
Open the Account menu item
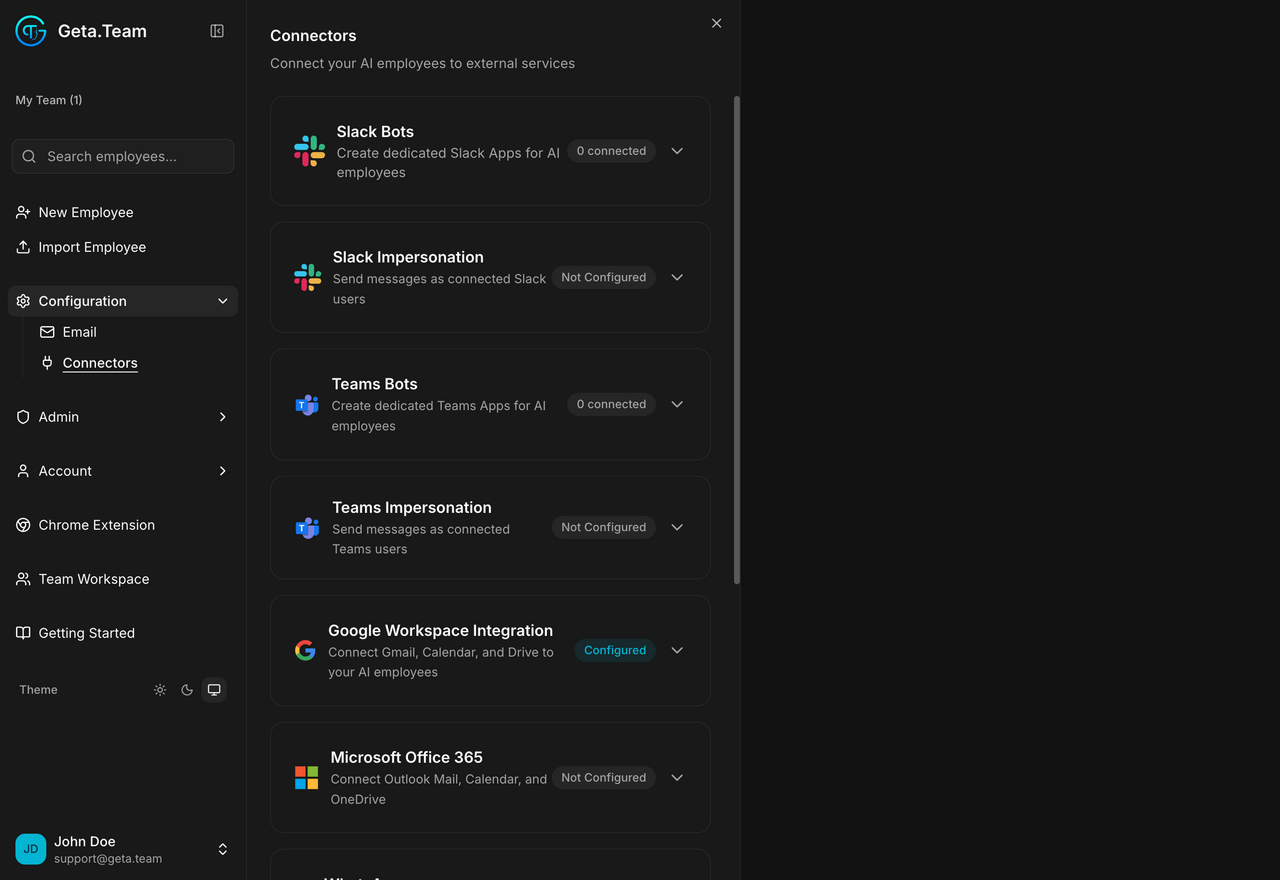click(123, 471)
